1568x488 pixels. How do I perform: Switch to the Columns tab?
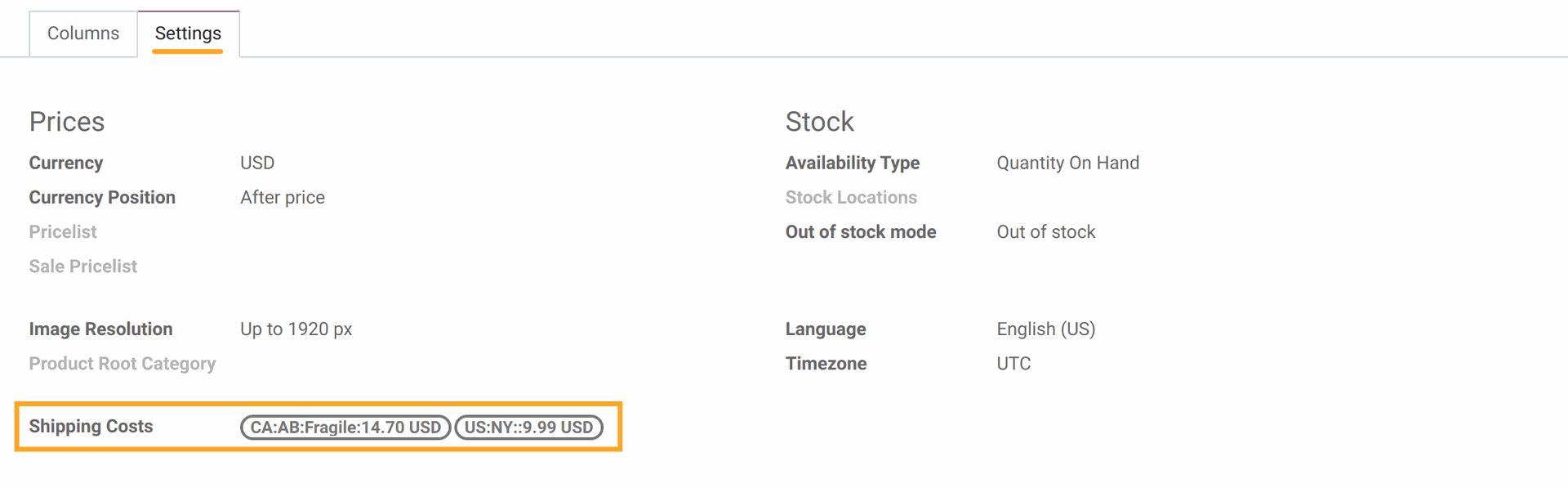pyautogui.click(x=83, y=34)
